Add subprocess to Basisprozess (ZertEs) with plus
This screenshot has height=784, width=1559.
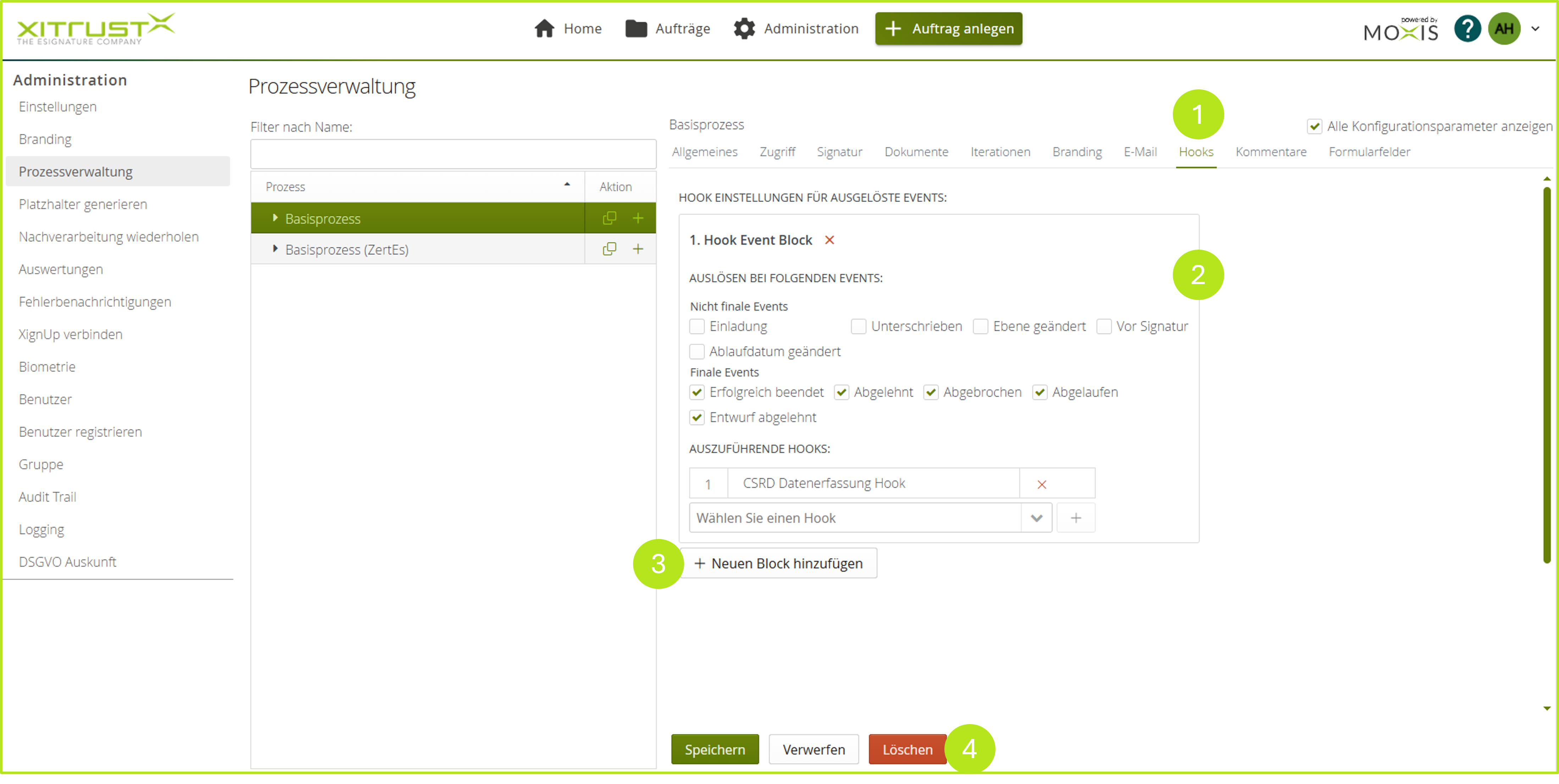pyautogui.click(x=637, y=249)
